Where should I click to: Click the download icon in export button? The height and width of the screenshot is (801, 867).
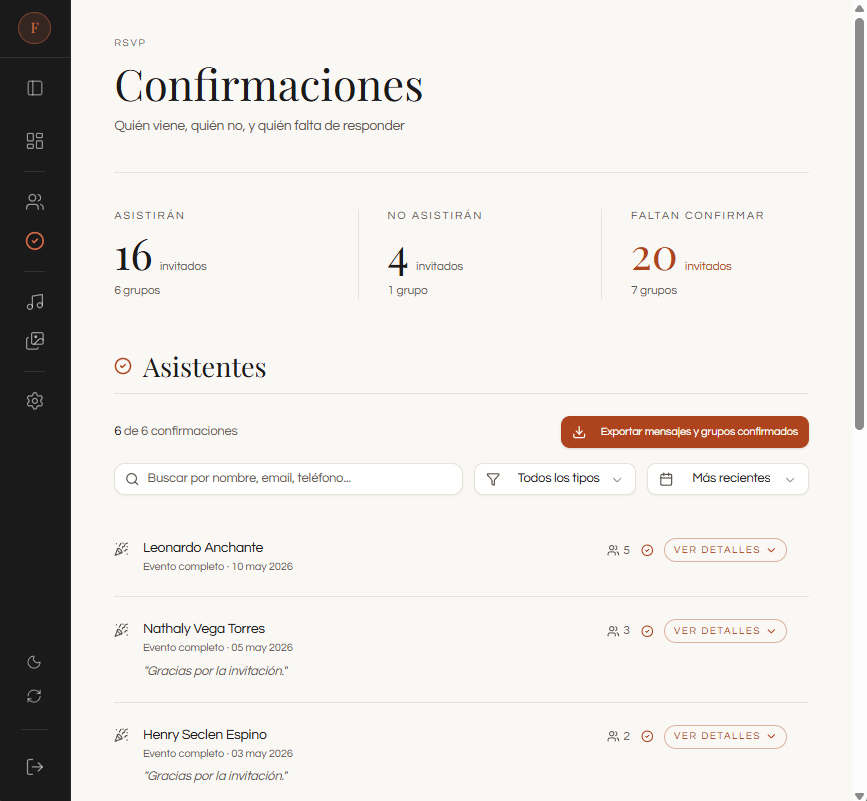coord(579,432)
